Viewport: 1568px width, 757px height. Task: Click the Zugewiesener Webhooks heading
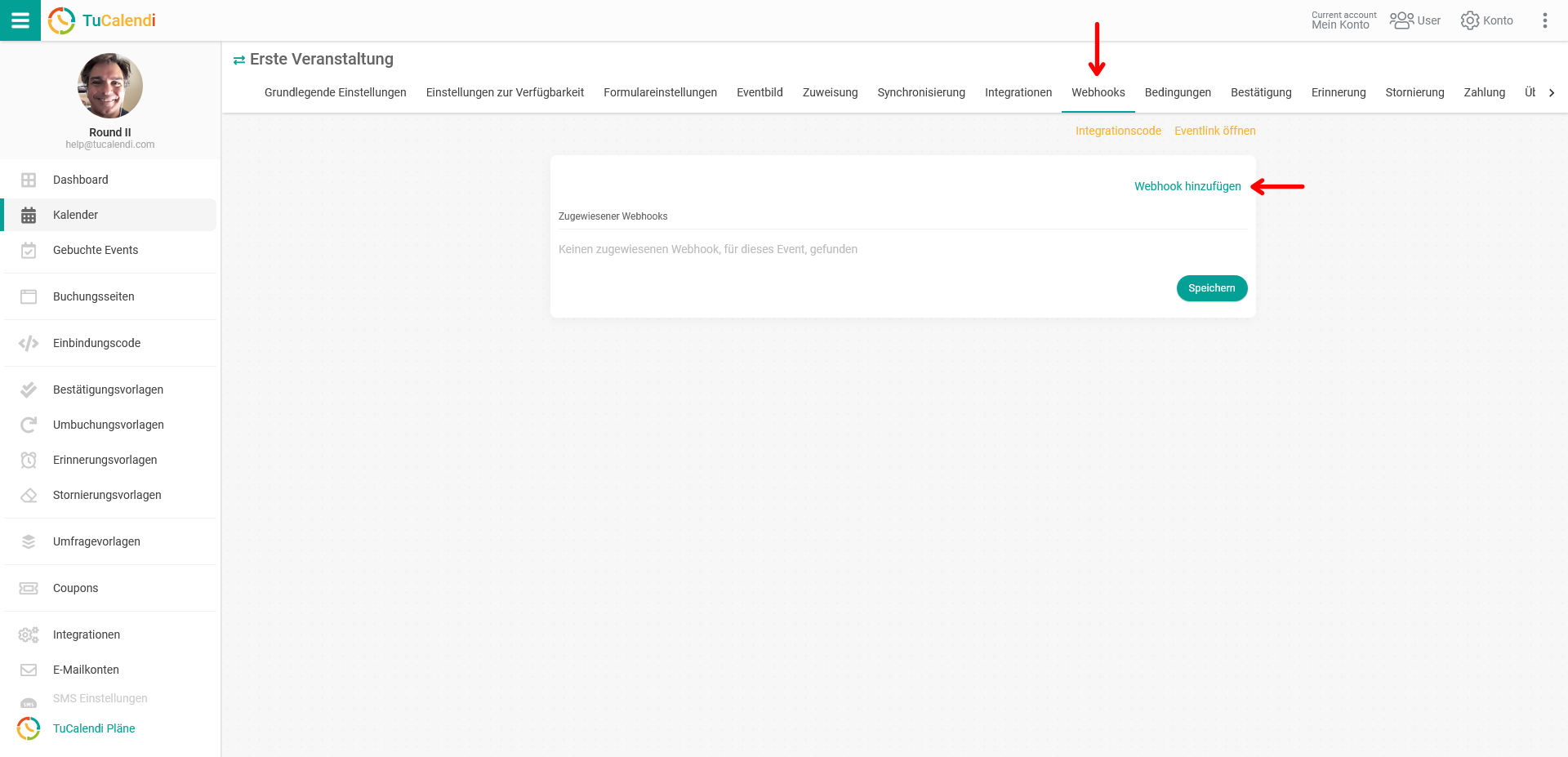(x=613, y=216)
